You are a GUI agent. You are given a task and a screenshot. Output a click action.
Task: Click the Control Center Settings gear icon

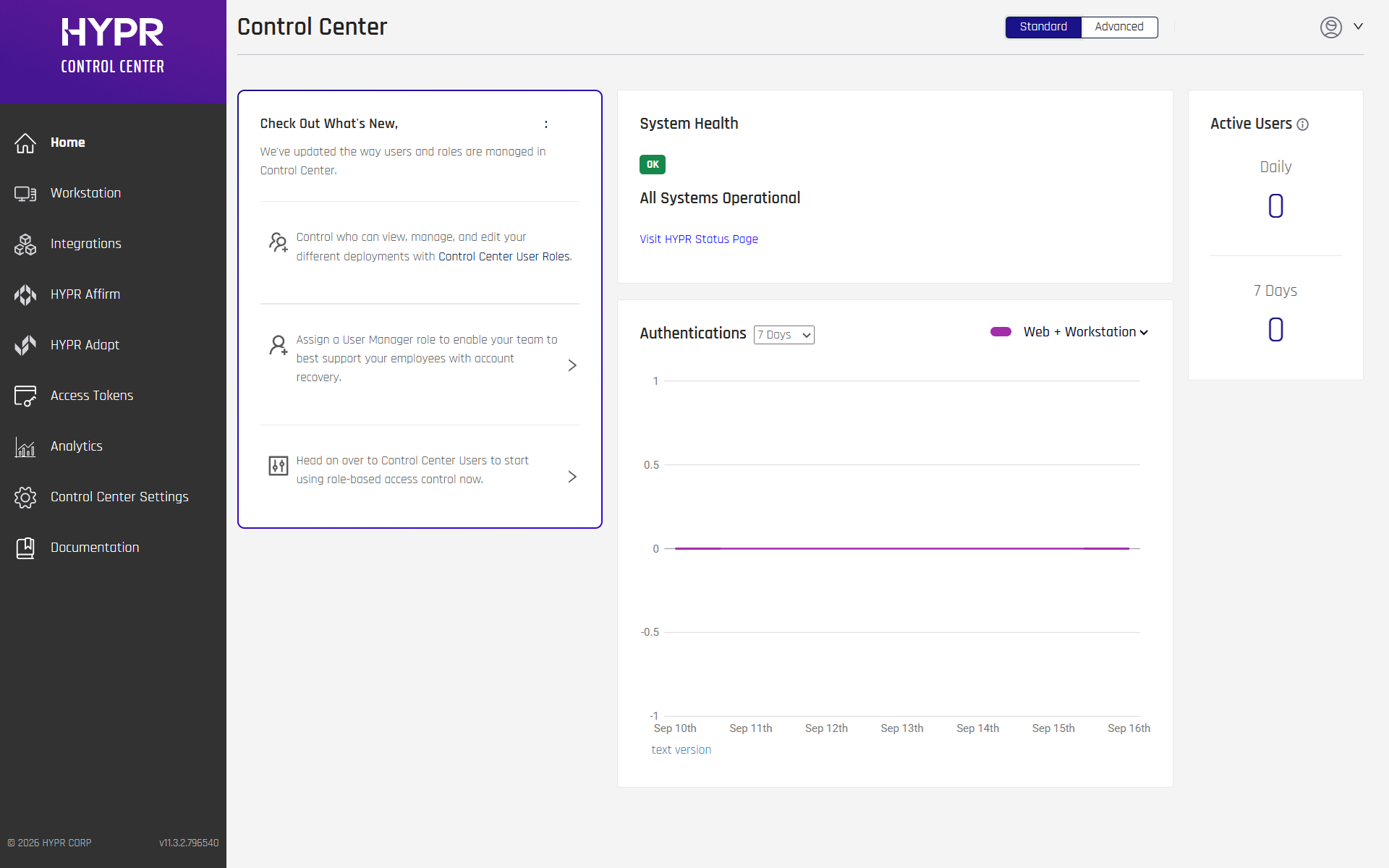coord(25,497)
